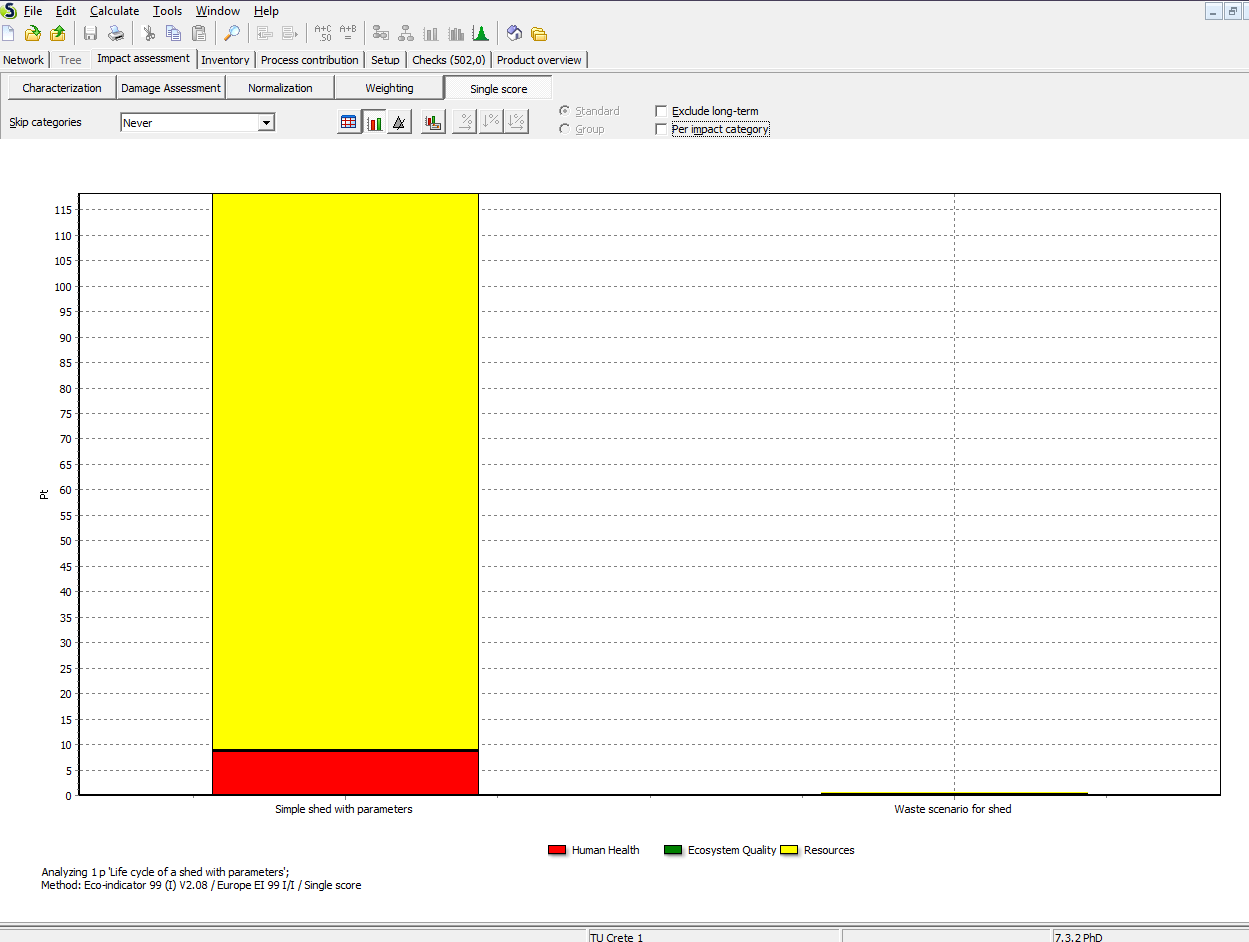The width and height of the screenshot is (1249, 942).
Task: Click the Copy icon
Action: click(173, 33)
